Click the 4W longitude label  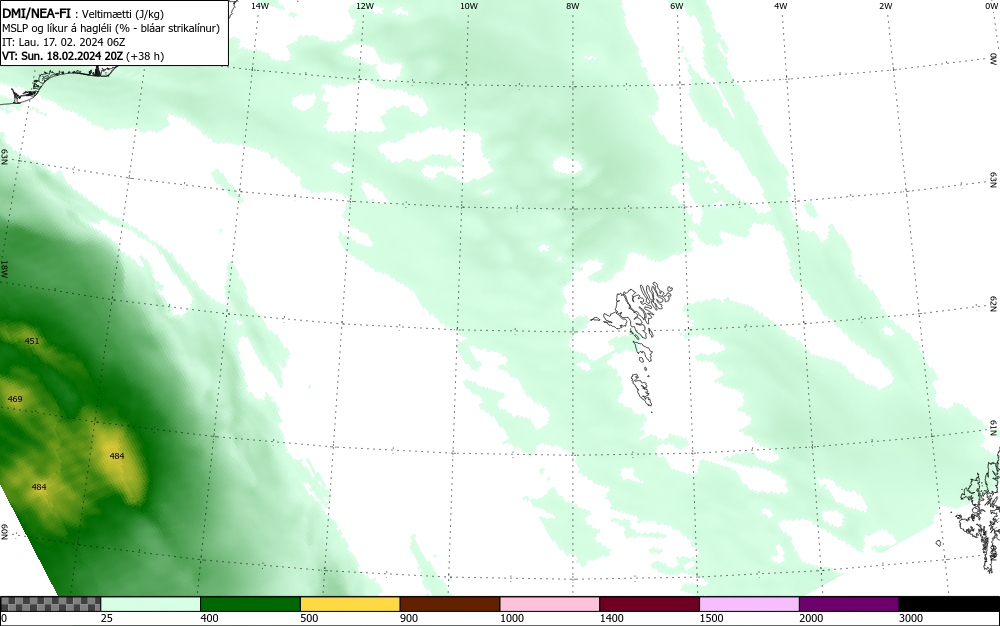[x=781, y=6]
